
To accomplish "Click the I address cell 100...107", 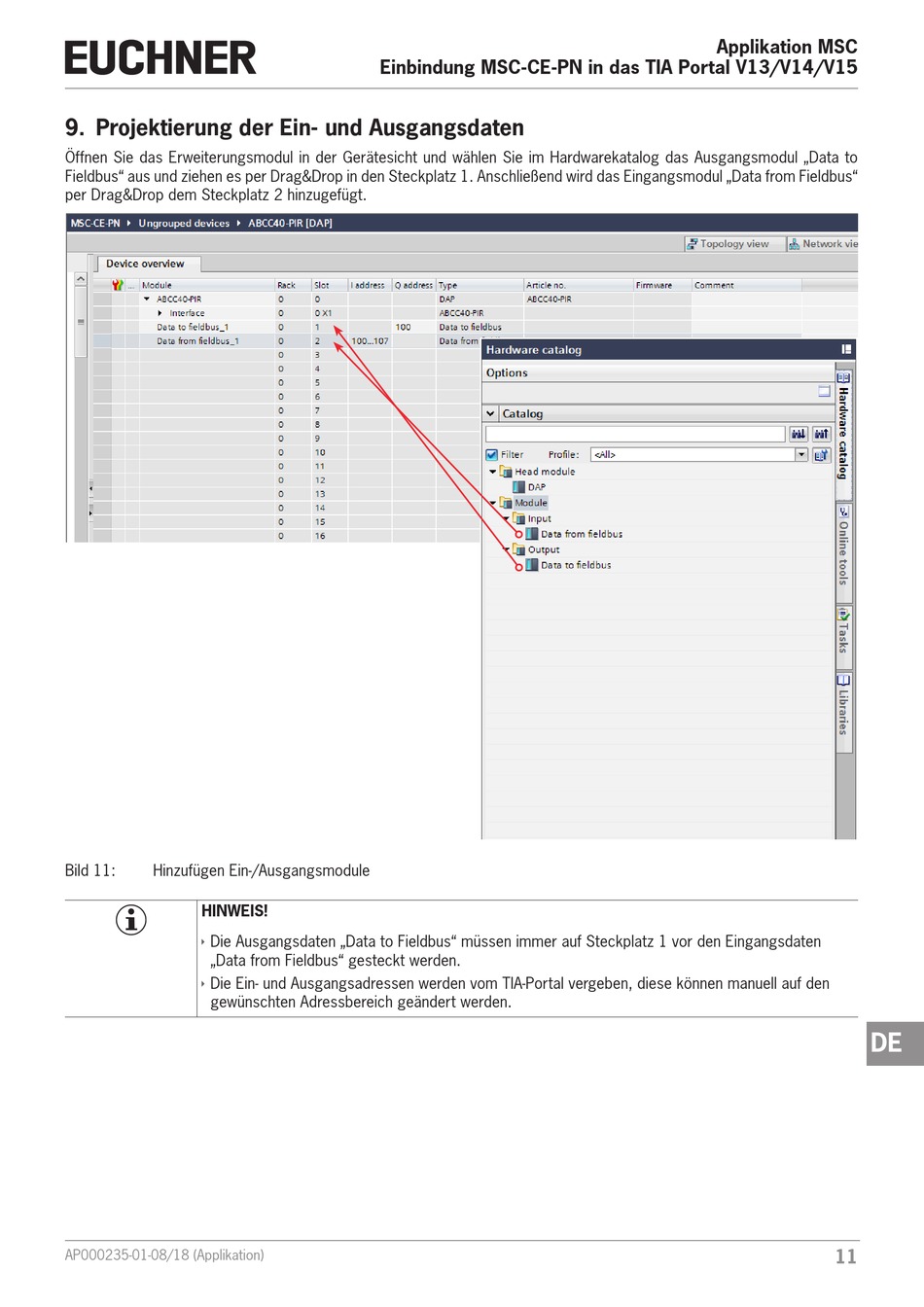I will point(370,341).
